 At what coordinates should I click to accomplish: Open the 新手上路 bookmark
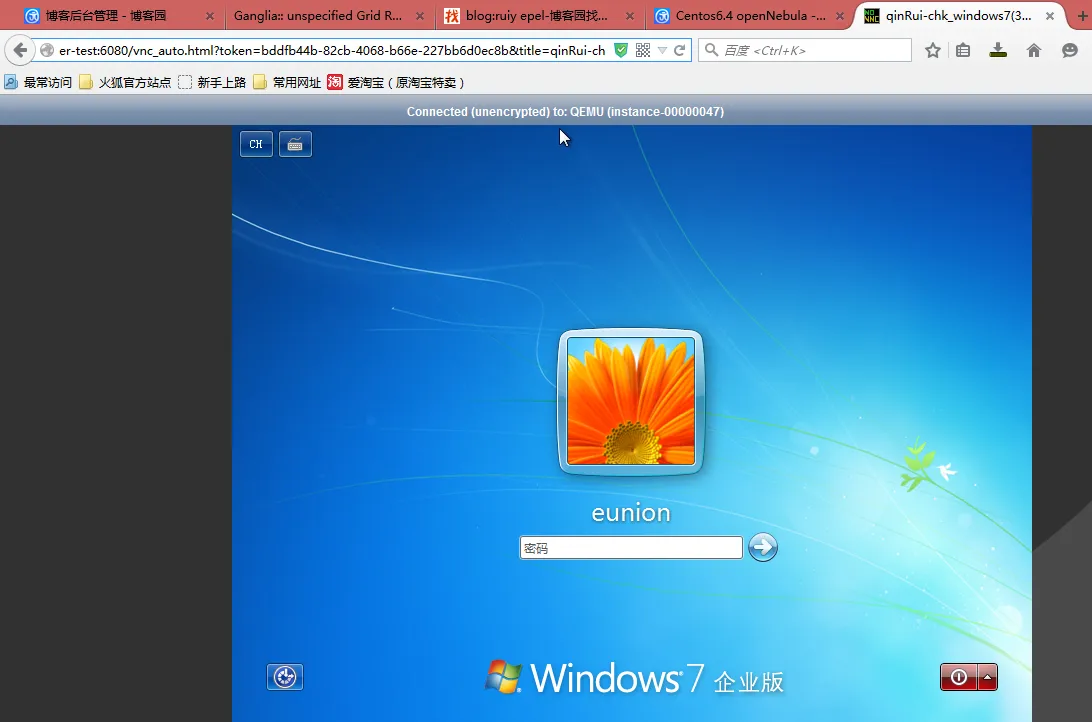(x=212, y=82)
